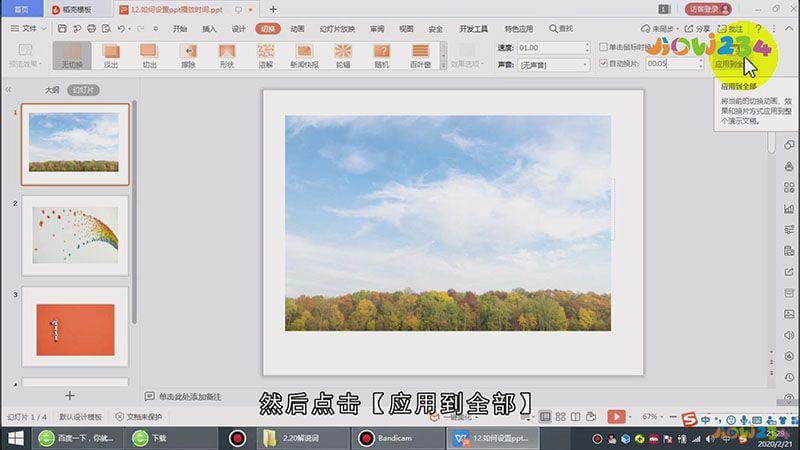Apply the 新闻快报 newsflash transition
Image resolution: width=800 pixels, height=450 pixels.
point(304,55)
